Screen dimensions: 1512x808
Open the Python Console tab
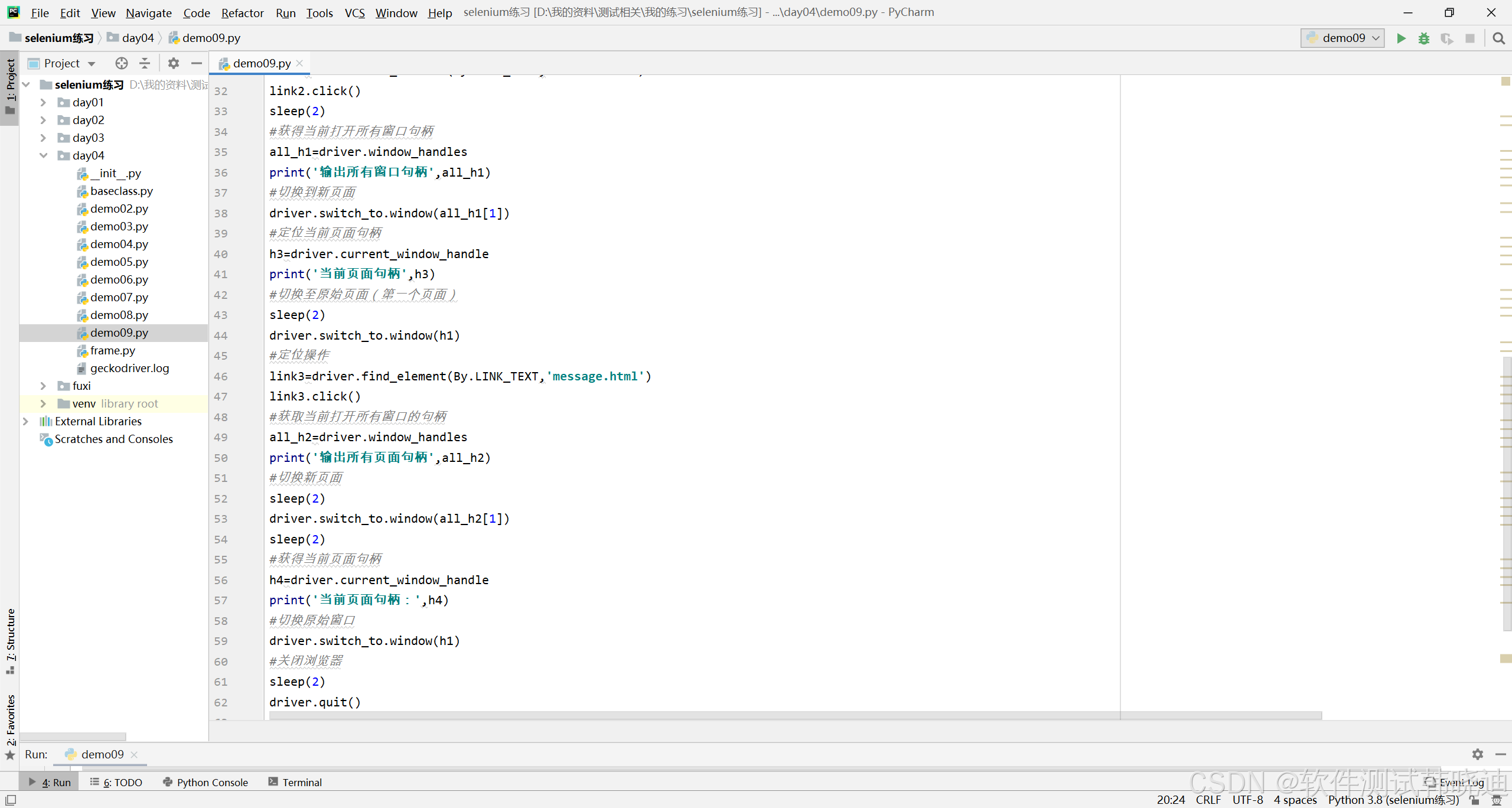[206, 782]
